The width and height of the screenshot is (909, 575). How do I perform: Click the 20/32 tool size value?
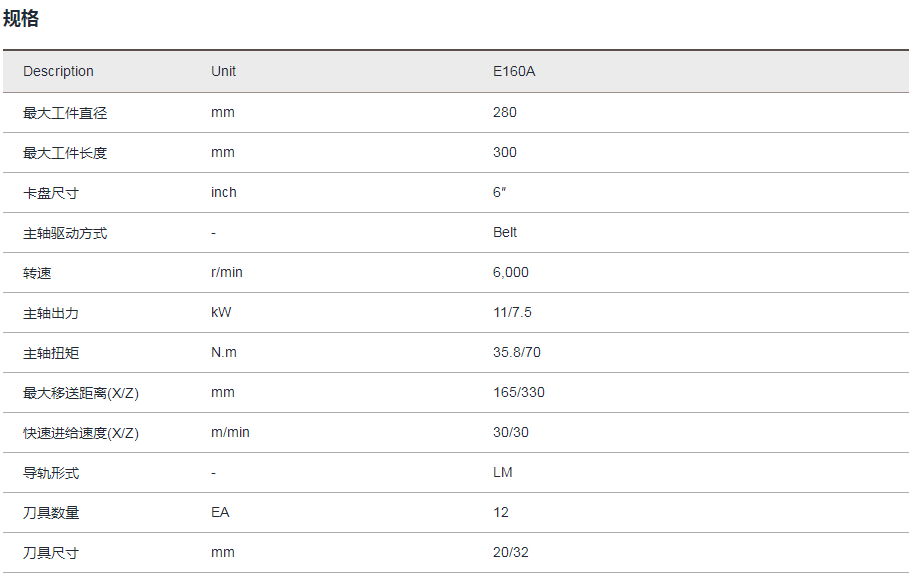click(x=511, y=552)
